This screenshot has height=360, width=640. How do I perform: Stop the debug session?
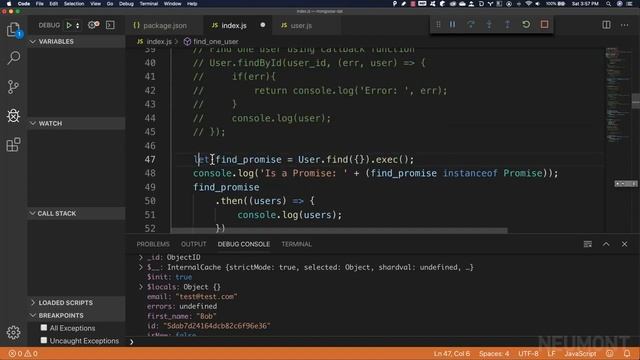(544, 24)
